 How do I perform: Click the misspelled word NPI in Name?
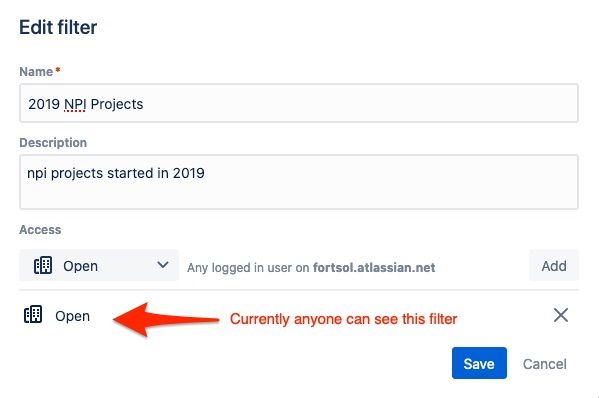[x=75, y=104]
